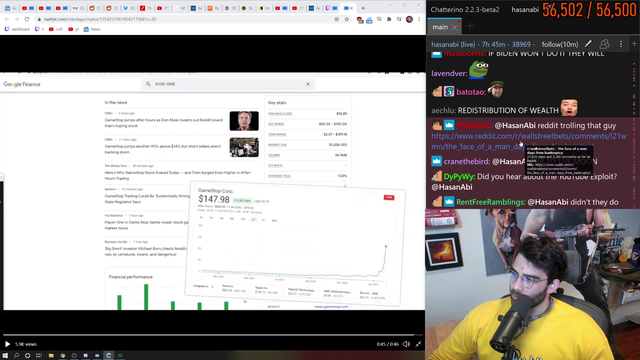Open the chat viewer list icon
640x360 pixels.
pyautogui.click(x=604, y=44)
